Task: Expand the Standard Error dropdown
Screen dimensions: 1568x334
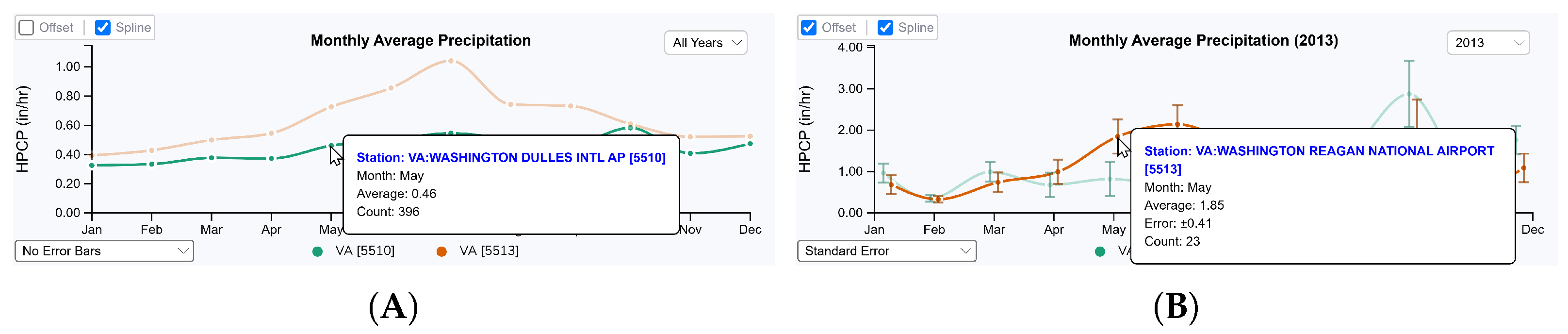Action: [887, 251]
